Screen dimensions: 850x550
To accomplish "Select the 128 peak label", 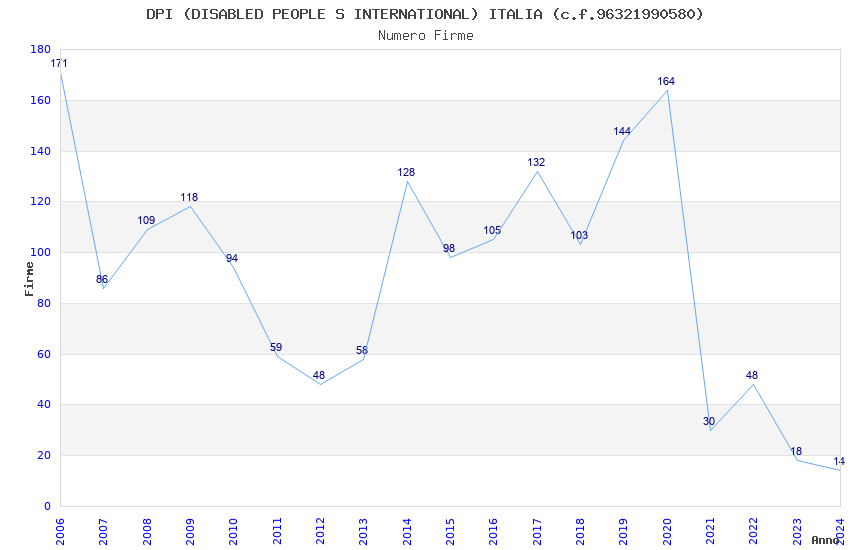I will tap(406, 172).
